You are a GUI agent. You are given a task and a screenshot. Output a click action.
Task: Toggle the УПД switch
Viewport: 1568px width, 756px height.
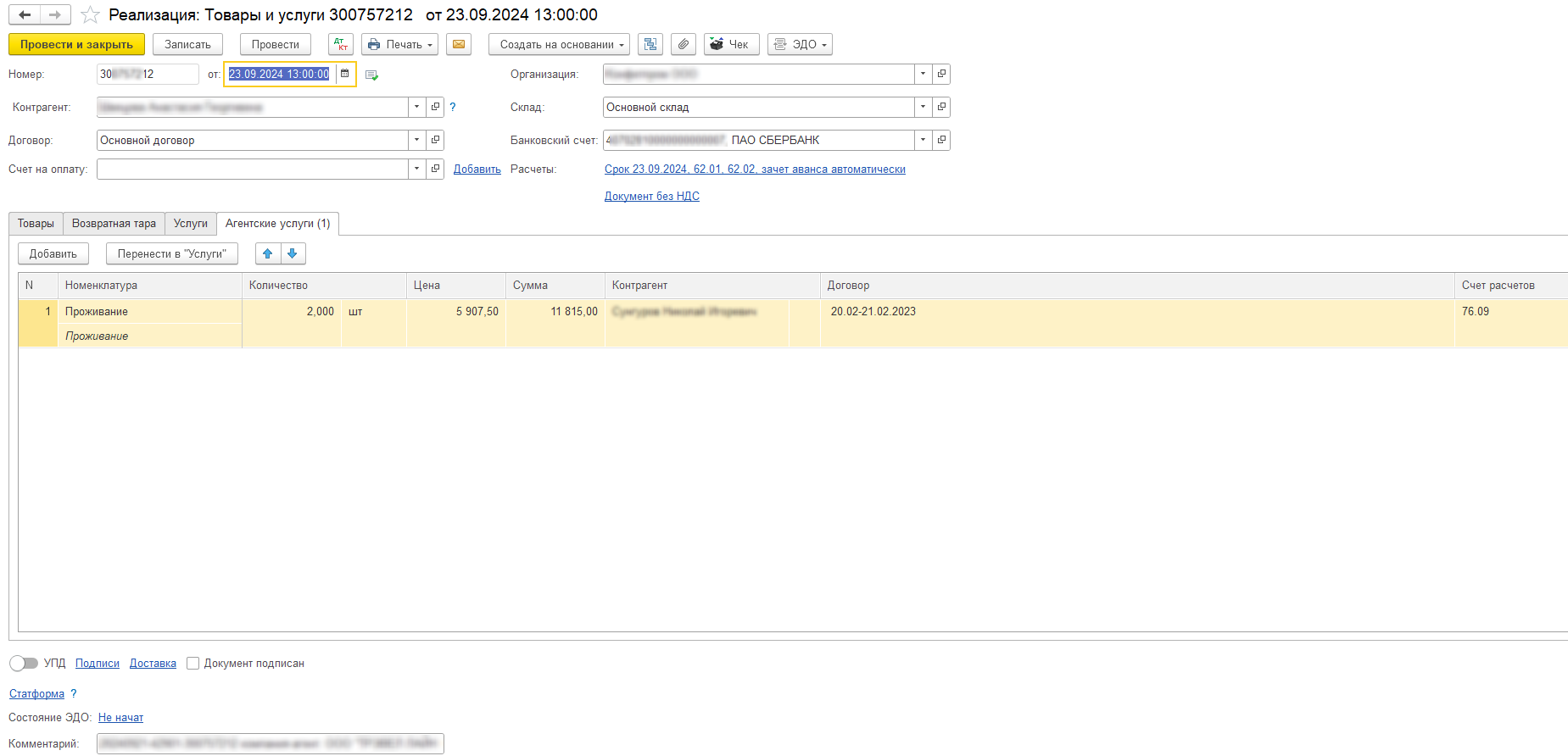pyautogui.click(x=24, y=663)
